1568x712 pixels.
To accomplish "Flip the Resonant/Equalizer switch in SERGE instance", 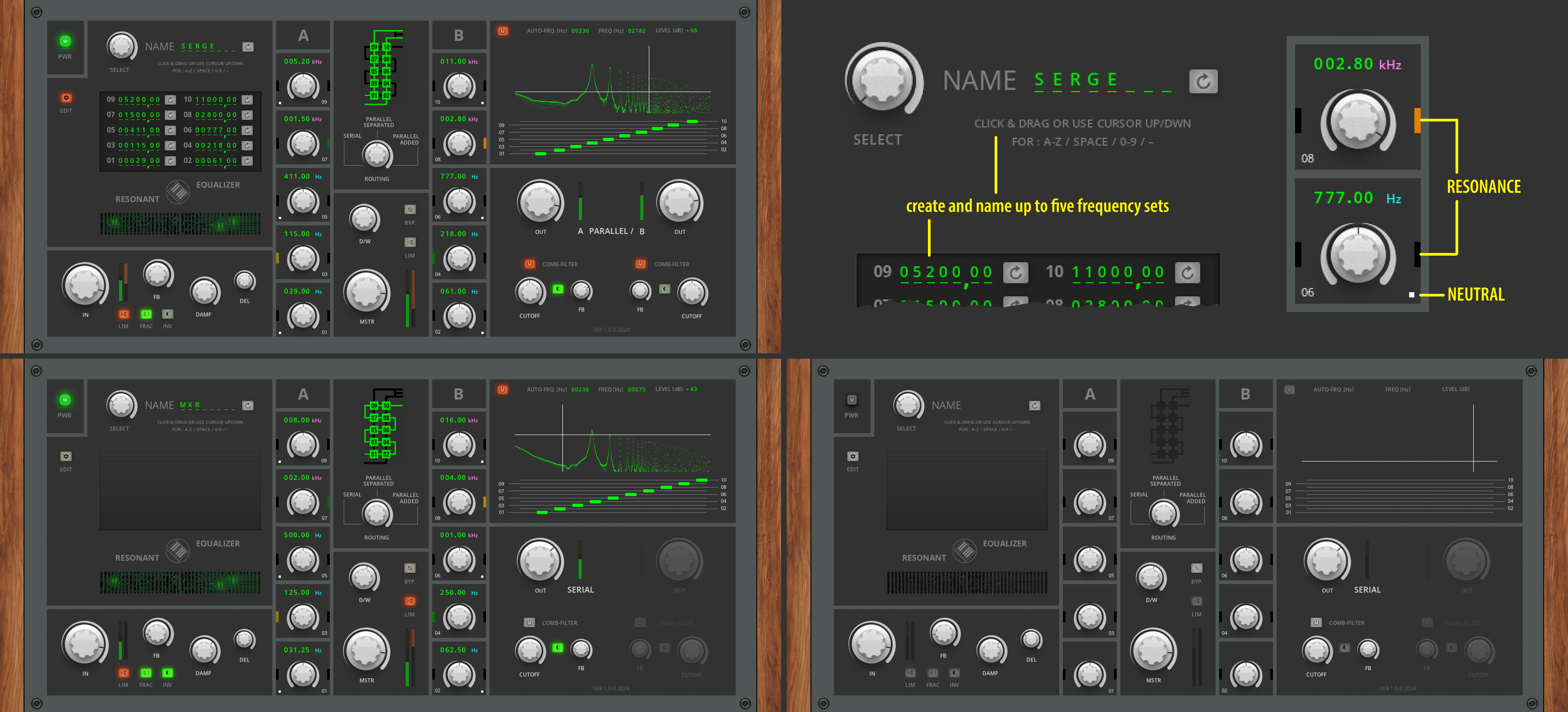I will point(178,192).
